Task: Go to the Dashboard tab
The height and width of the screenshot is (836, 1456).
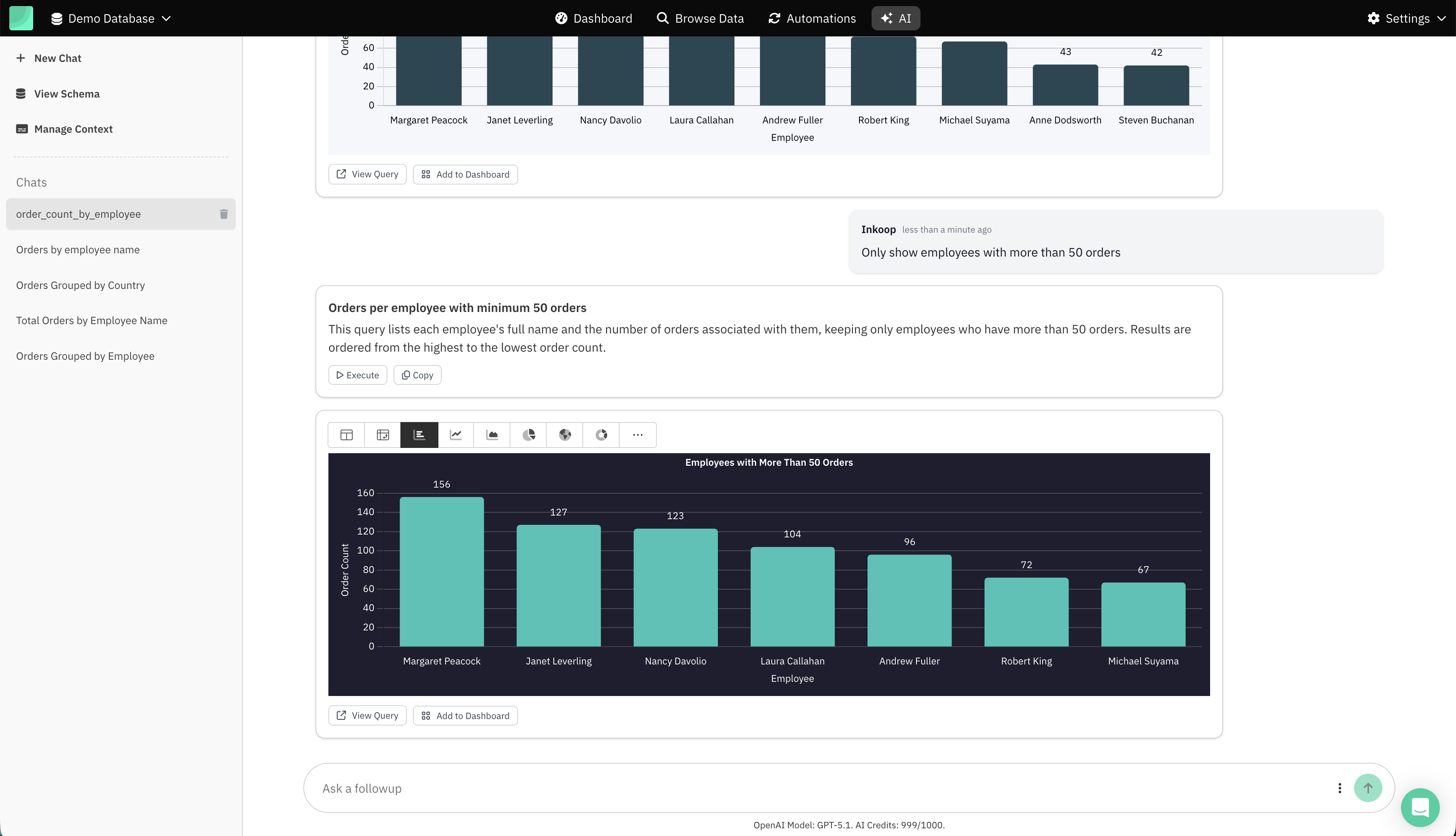Action: pyautogui.click(x=593, y=18)
